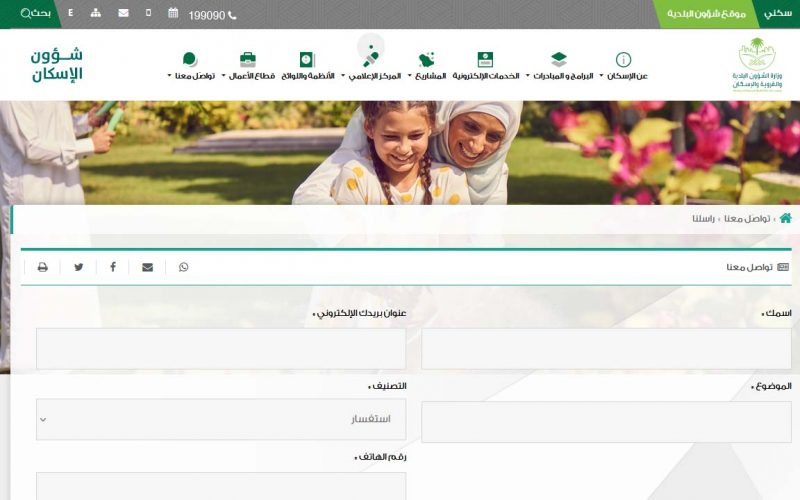Open the عن الإسكان menu item

(627, 76)
